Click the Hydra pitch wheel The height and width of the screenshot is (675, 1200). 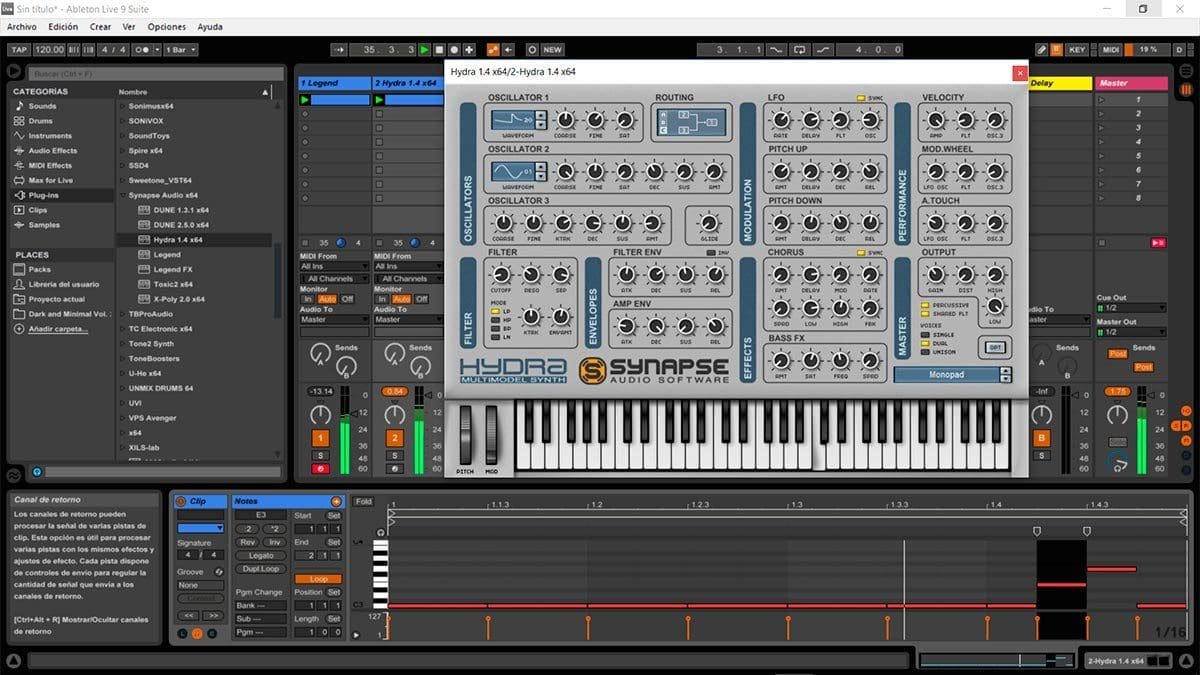(x=466, y=433)
